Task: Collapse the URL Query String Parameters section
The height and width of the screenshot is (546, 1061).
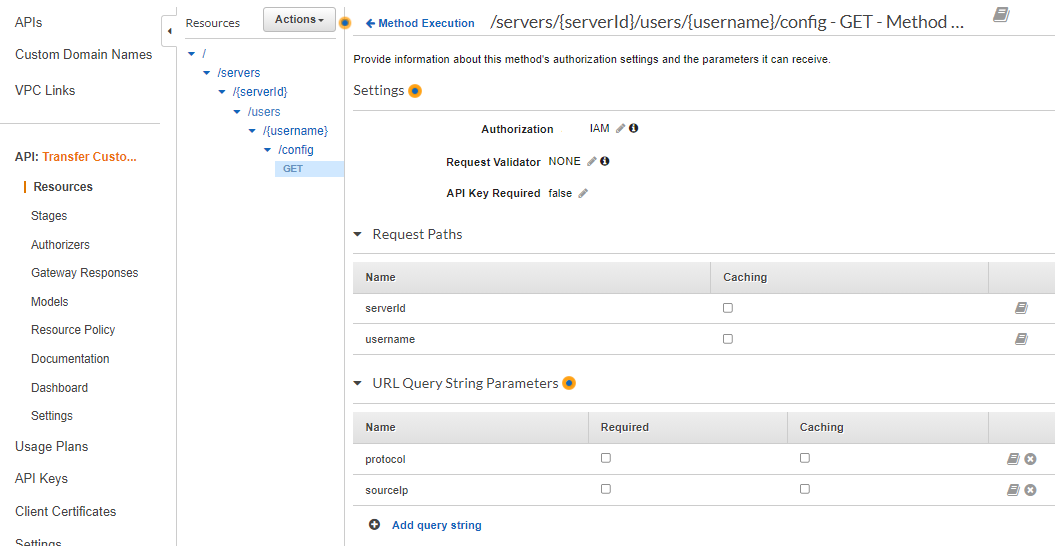Action: click(358, 384)
